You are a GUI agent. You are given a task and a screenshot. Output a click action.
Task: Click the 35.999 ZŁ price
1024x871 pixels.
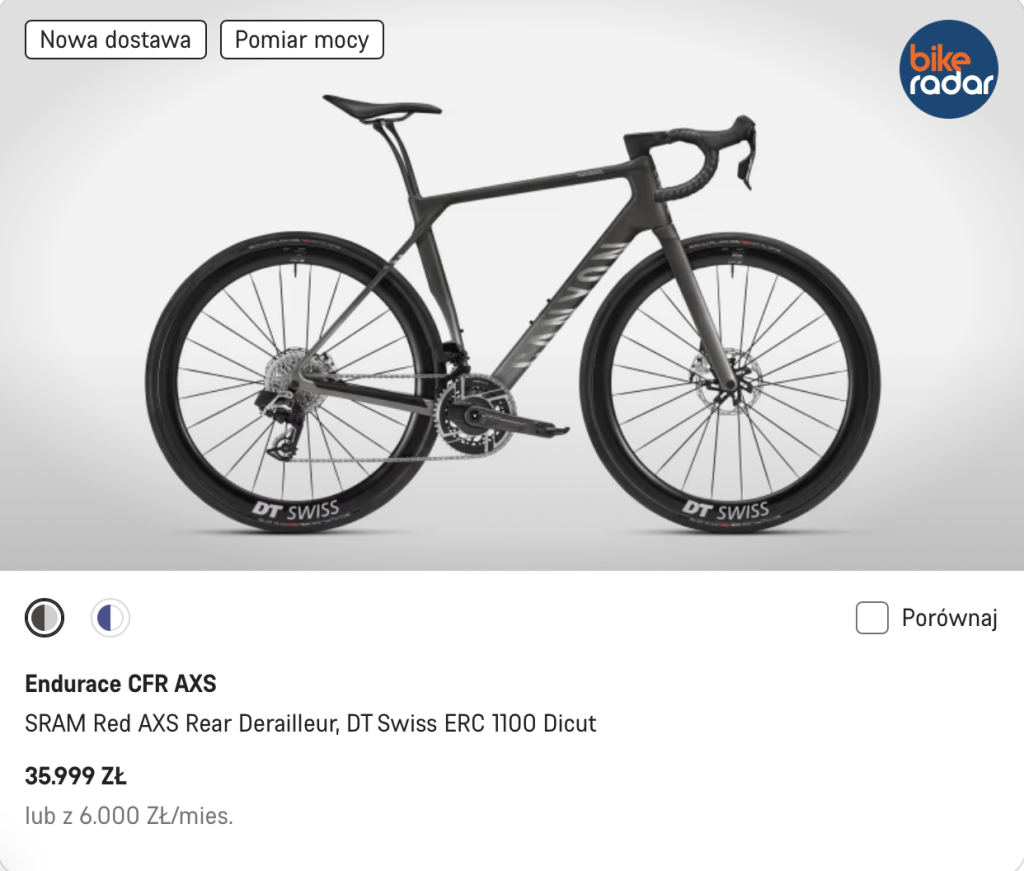click(75, 776)
